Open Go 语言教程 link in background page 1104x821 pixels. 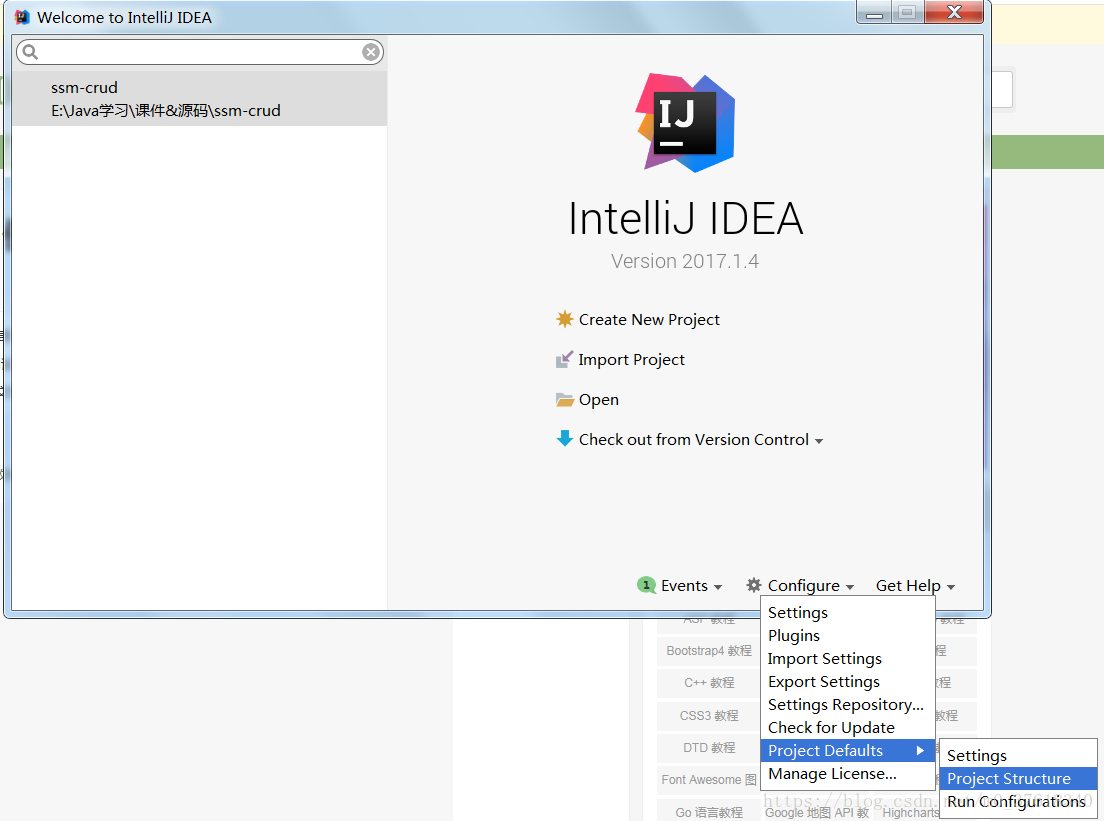pos(708,812)
